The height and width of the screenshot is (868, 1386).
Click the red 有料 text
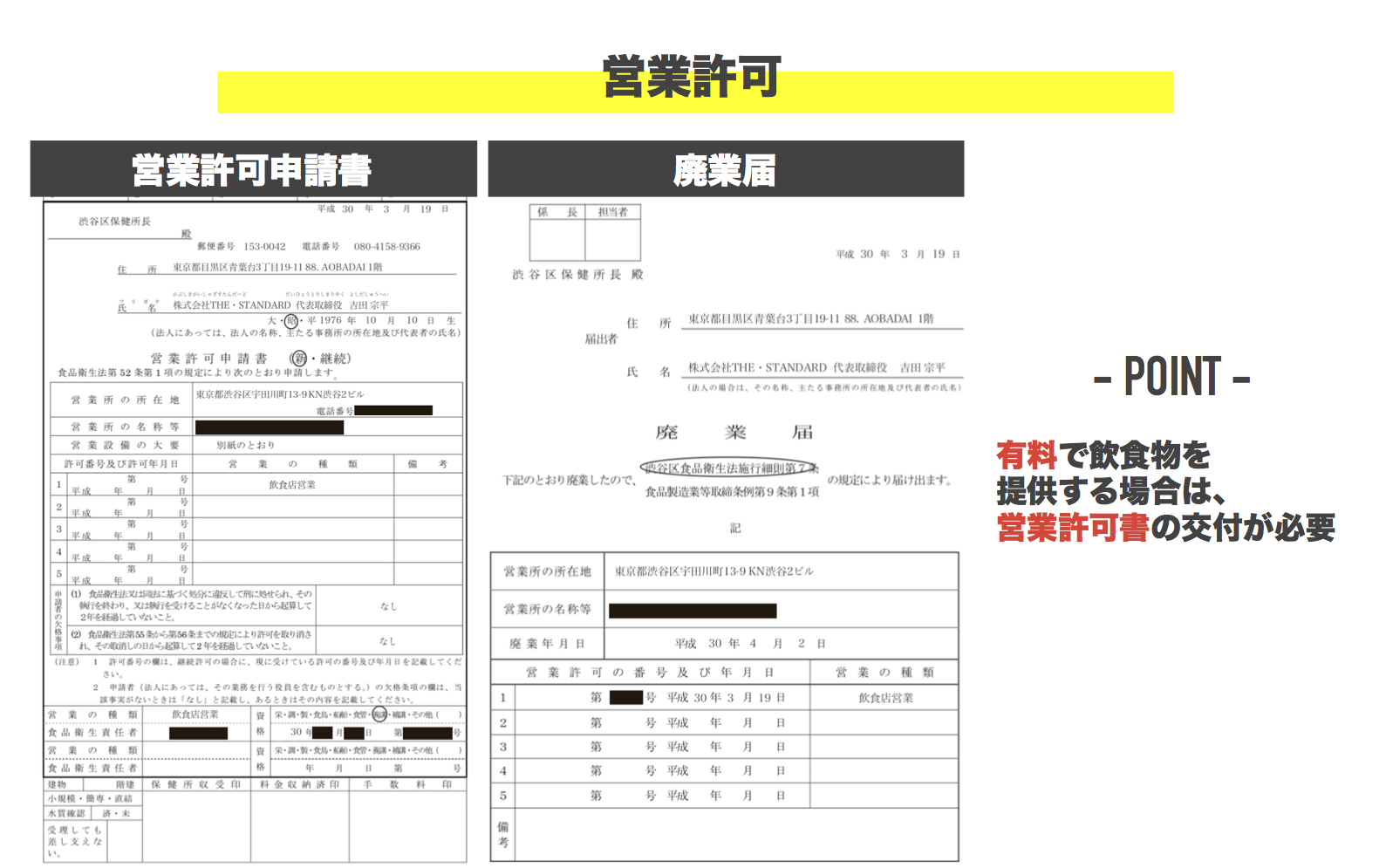point(1027,455)
